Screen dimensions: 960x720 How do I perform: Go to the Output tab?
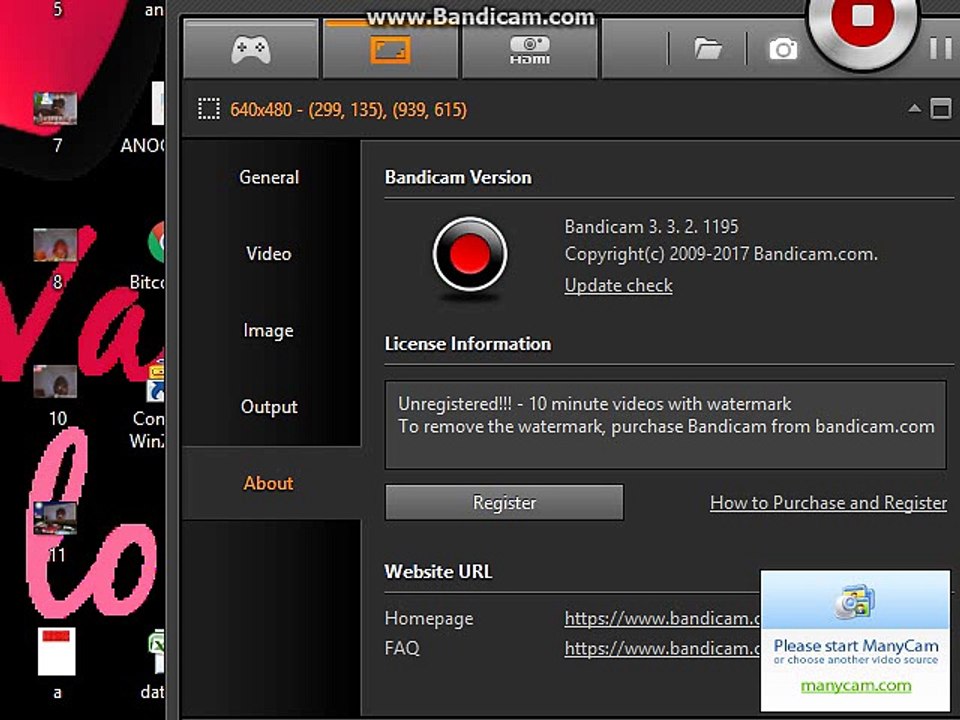[269, 407]
